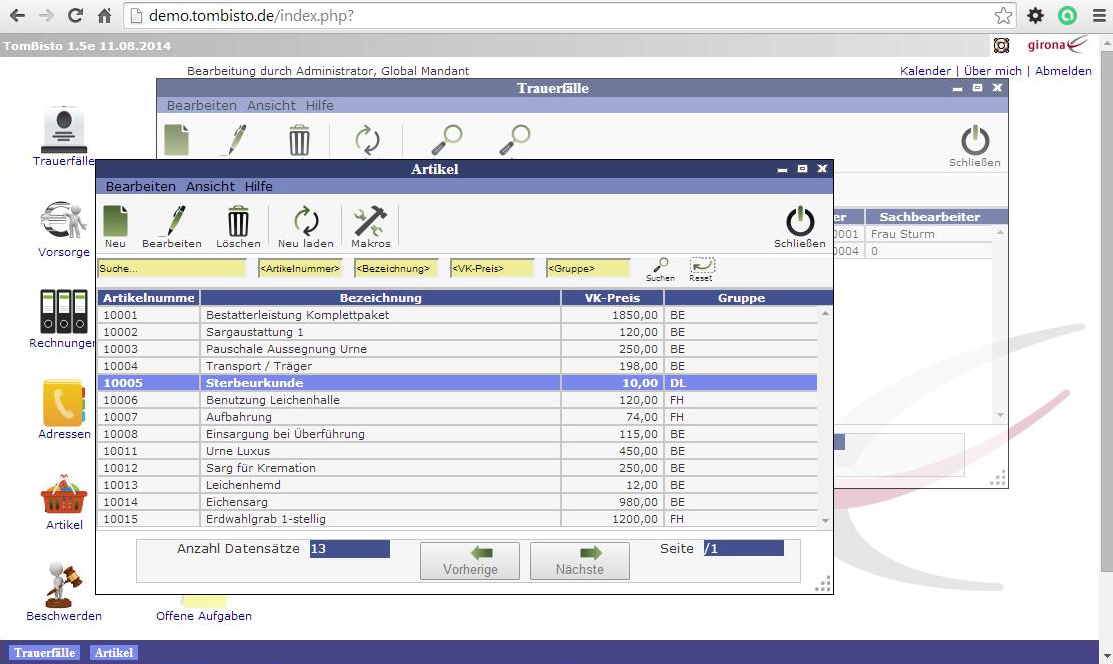Reset the article search filters

[701, 267]
